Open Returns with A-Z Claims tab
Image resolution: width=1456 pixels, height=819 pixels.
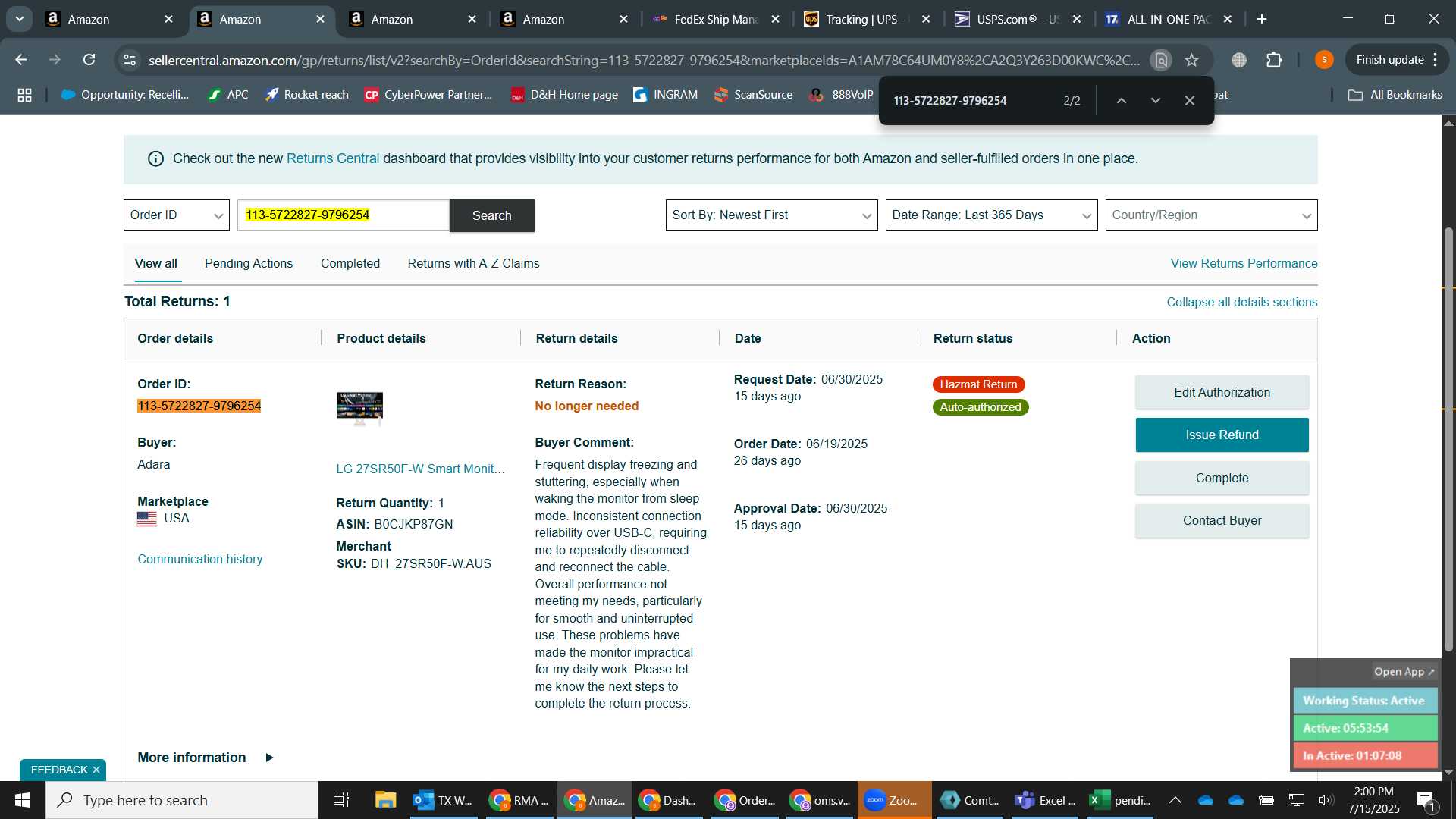tap(473, 264)
